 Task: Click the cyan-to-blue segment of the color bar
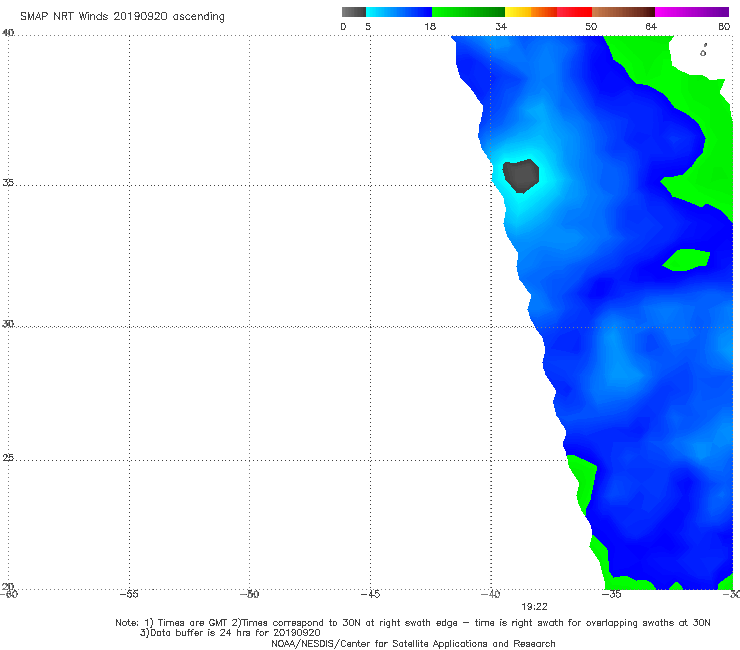[x=399, y=12]
